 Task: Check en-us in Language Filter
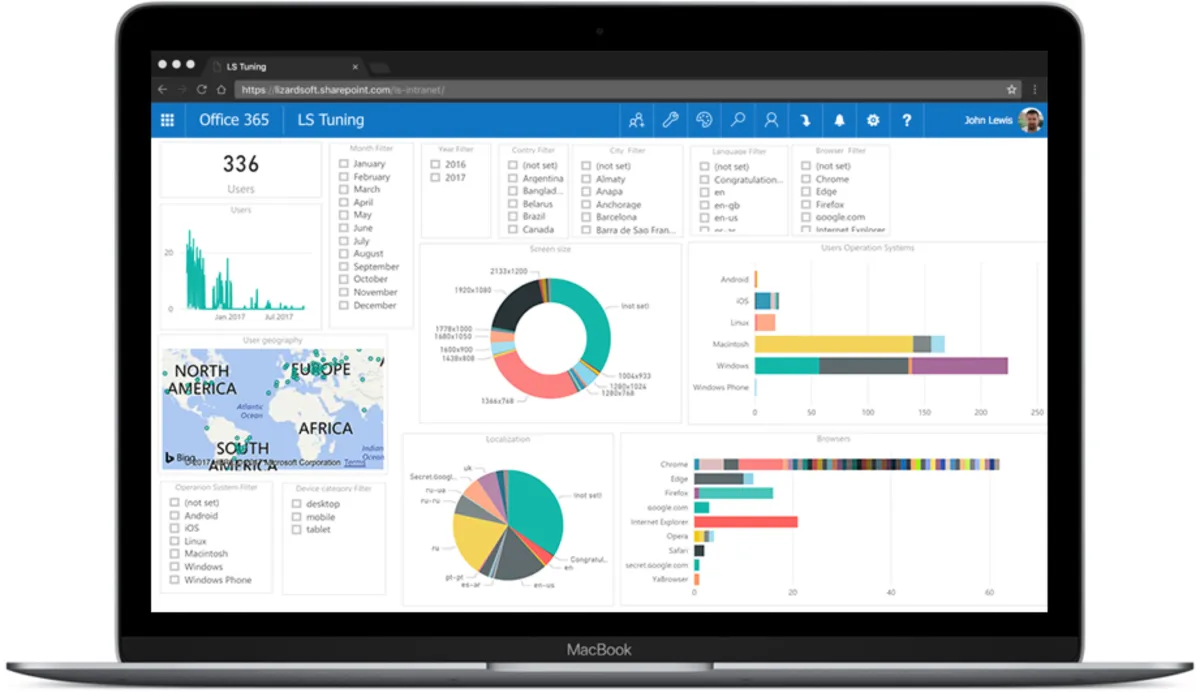click(705, 217)
